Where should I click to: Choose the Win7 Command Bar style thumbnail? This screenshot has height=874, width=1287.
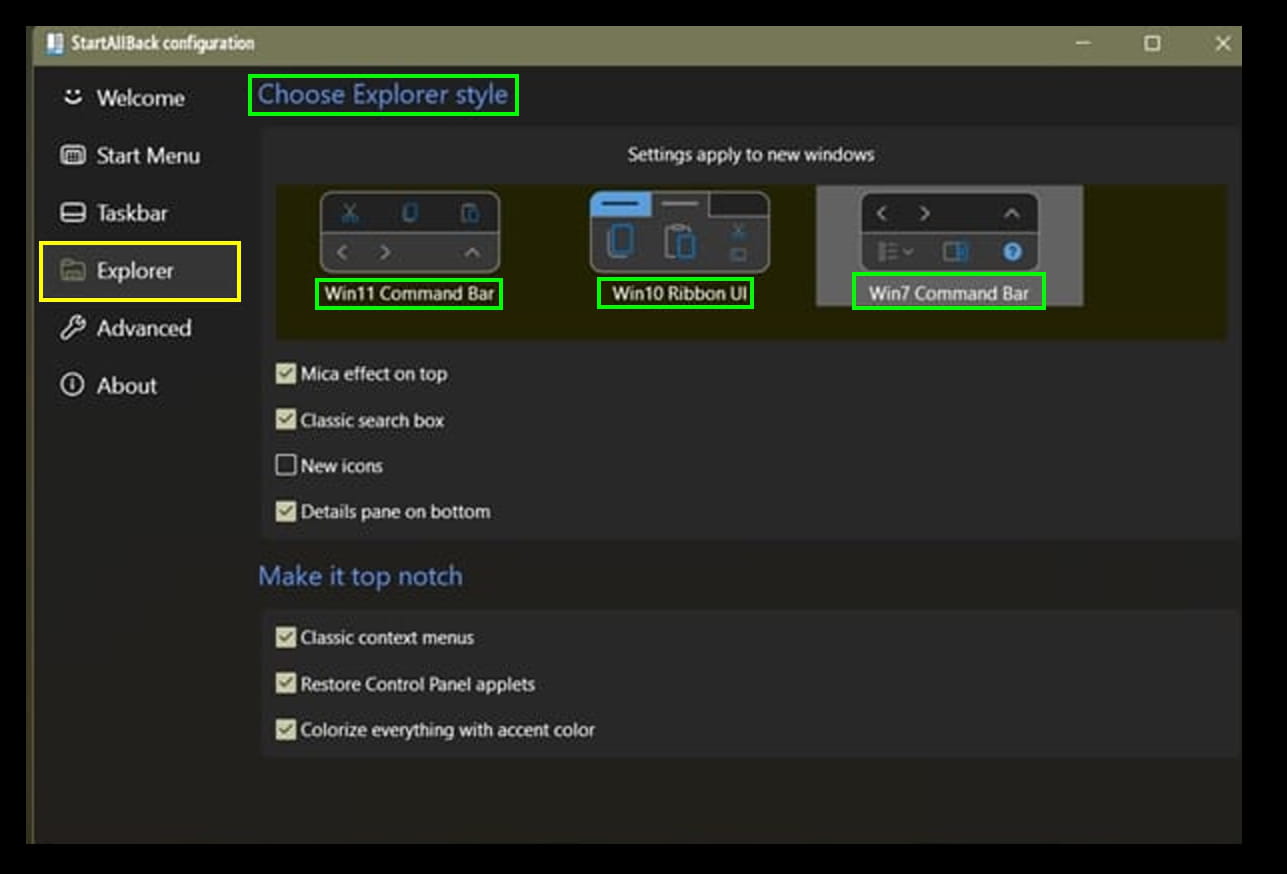(949, 232)
